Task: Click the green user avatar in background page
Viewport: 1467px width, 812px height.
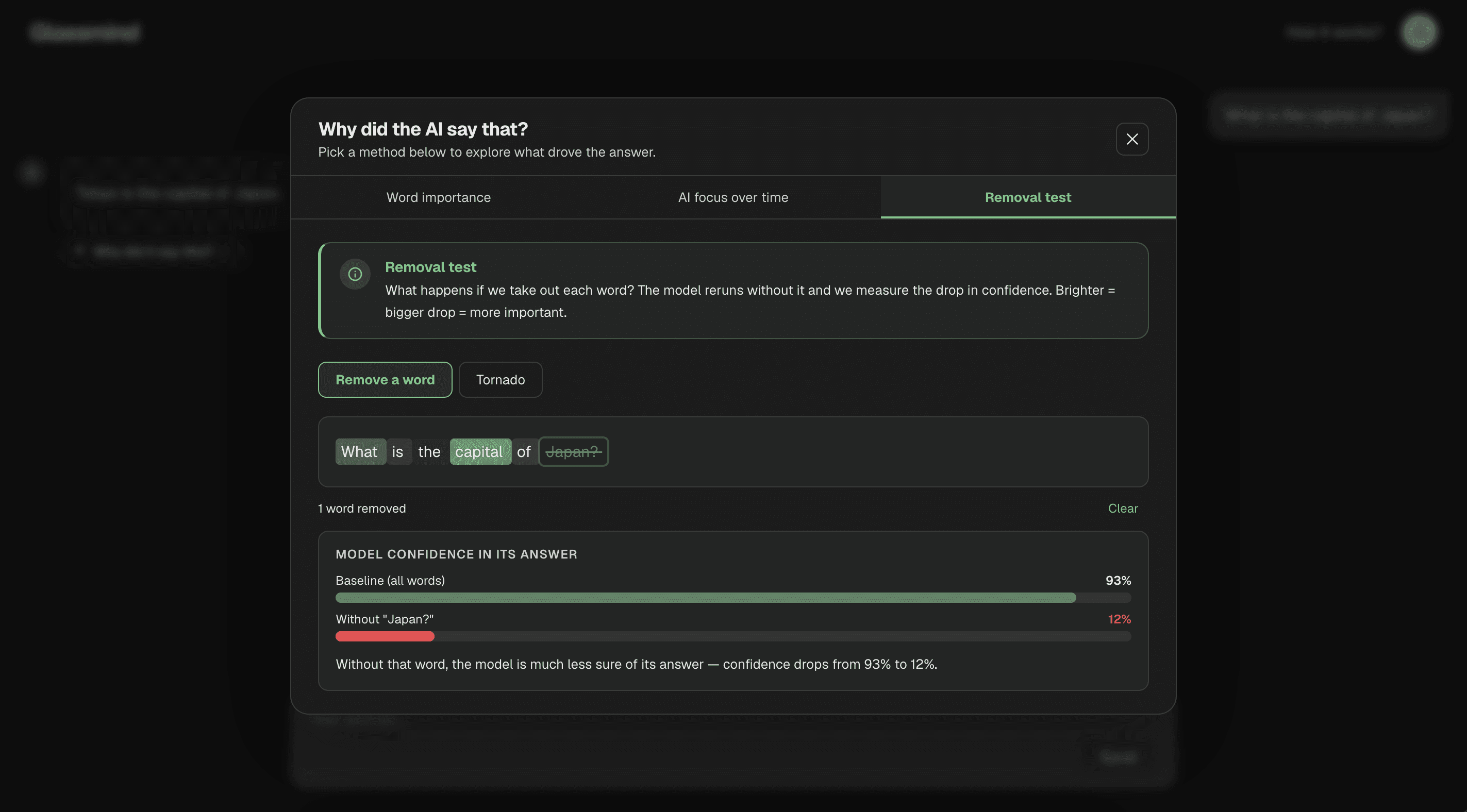Action: [1419, 32]
